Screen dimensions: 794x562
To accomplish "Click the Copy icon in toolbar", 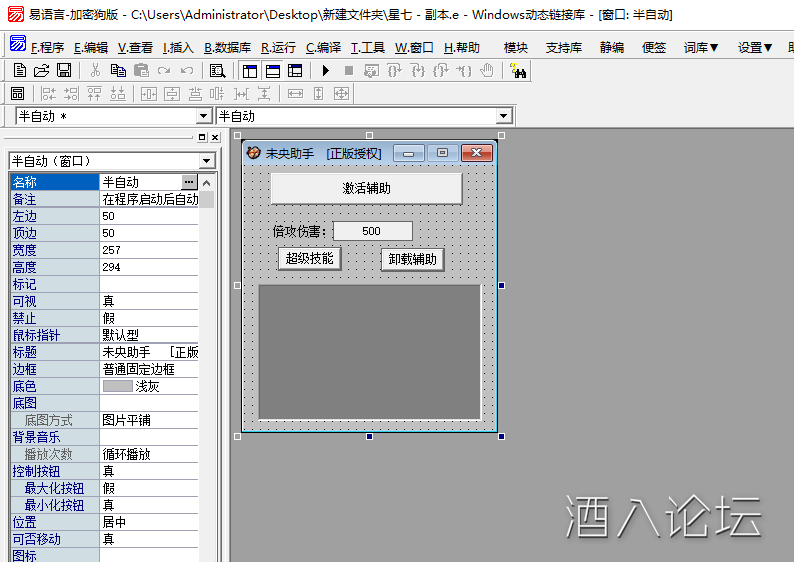I will (118, 70).
